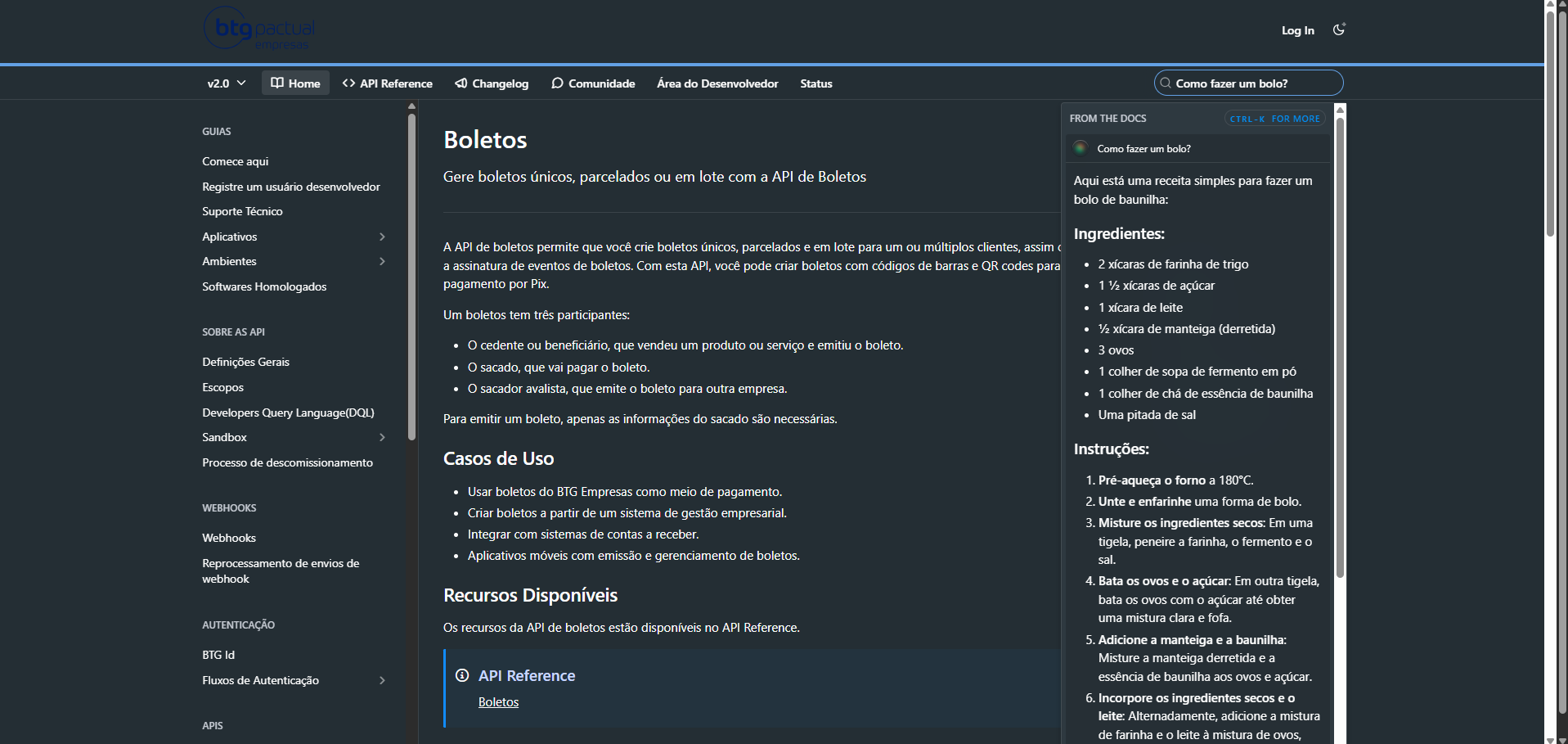Open 'Registre um usuário desenvolvedor' page

(291, 187)
